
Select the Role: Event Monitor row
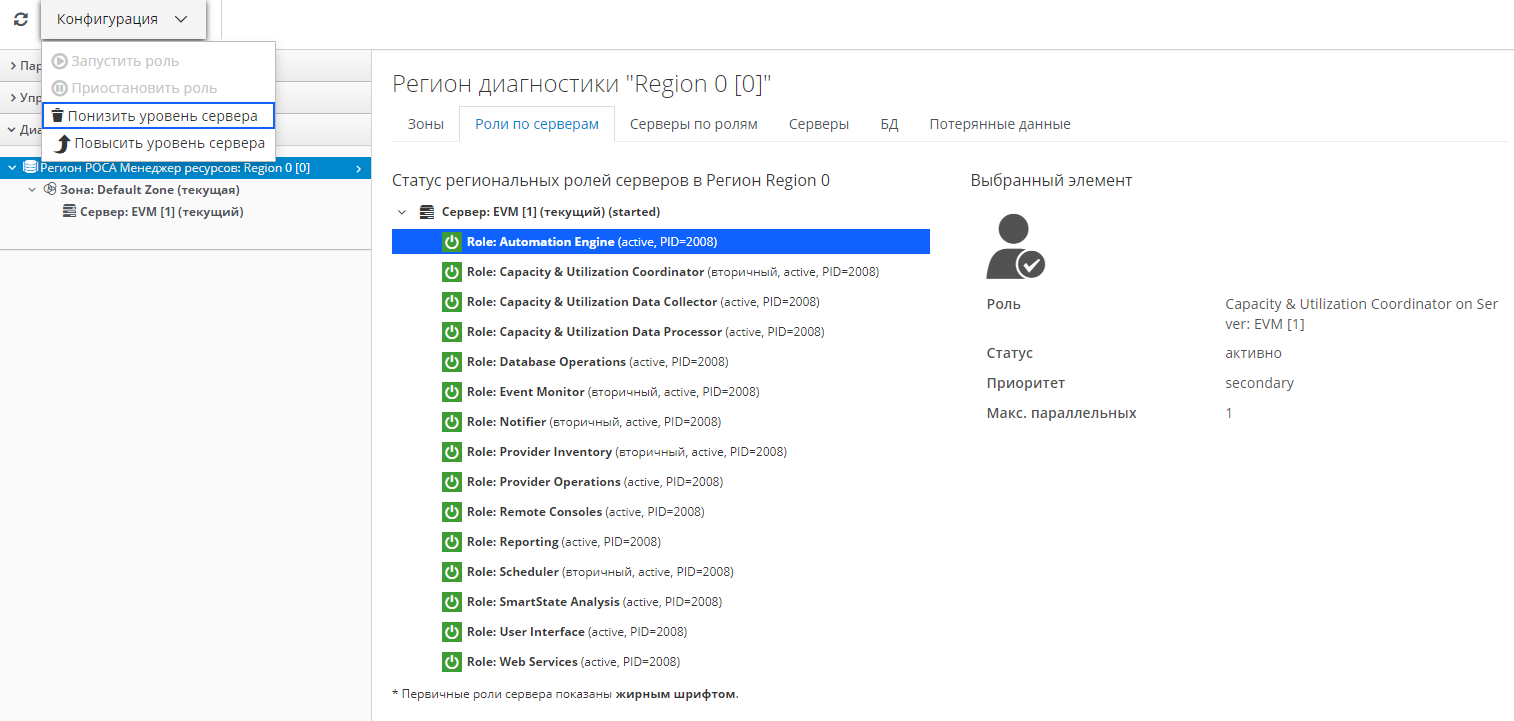point(612,392)
